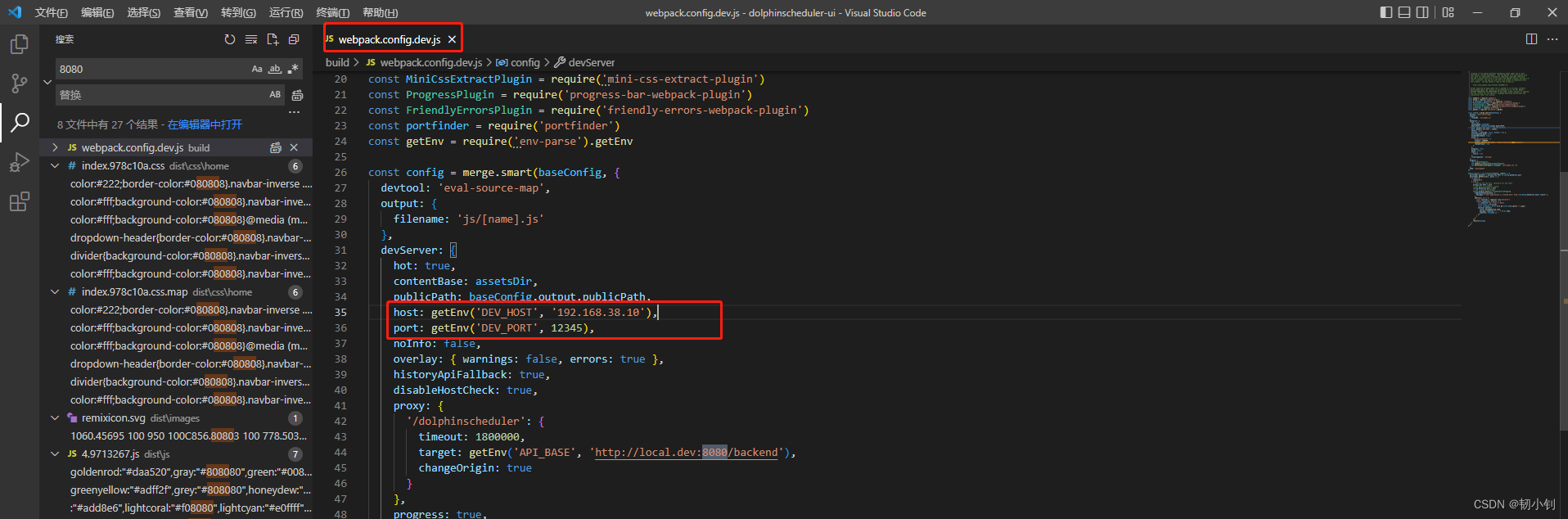The image size is (1568, 519).
Task: Select 'dropdown-header{border-color' result under index.978c10a.css.map
Action: tap(191, 364)
